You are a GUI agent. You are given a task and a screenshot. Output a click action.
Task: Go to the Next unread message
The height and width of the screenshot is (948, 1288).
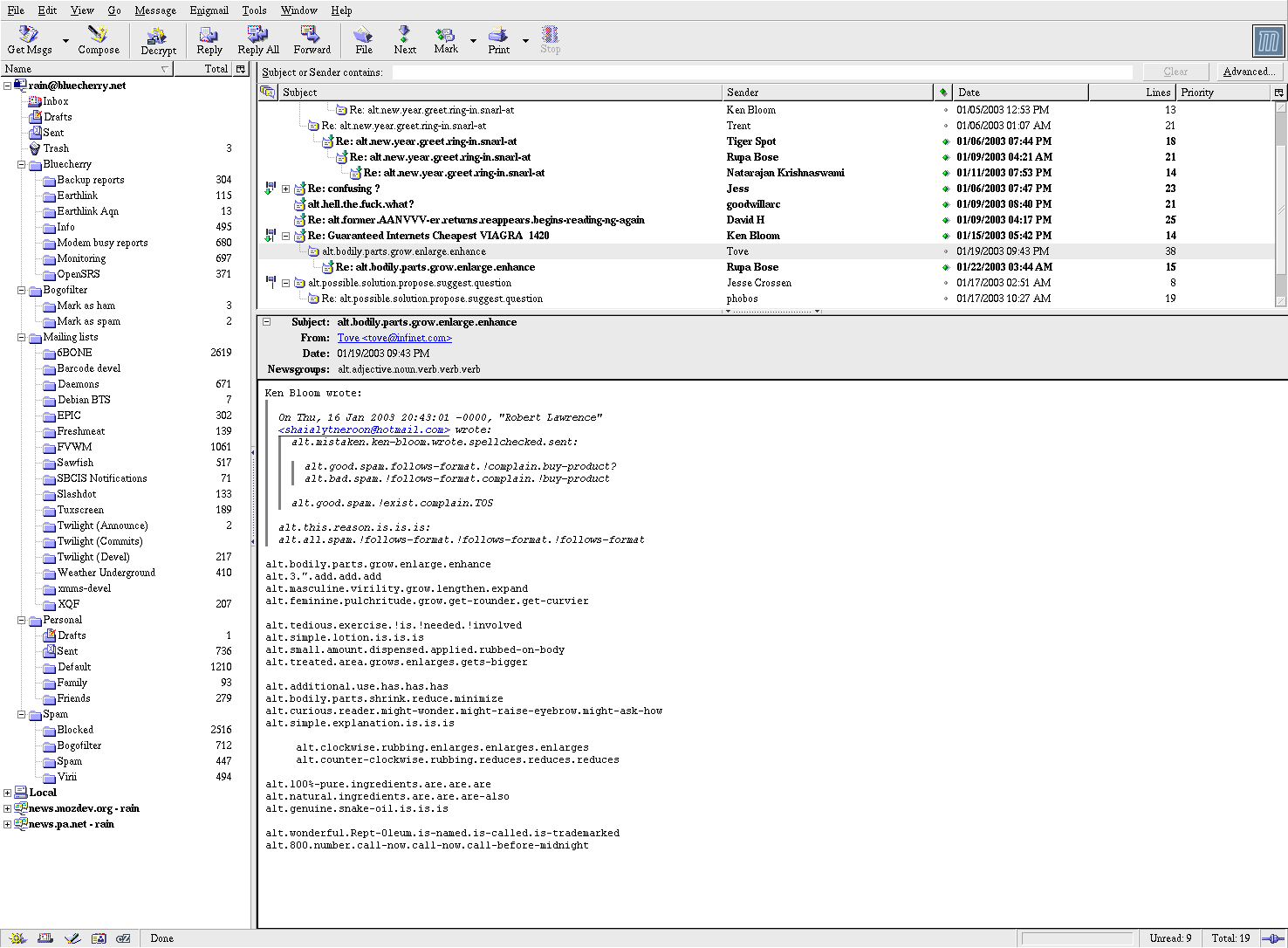[404, 40]
